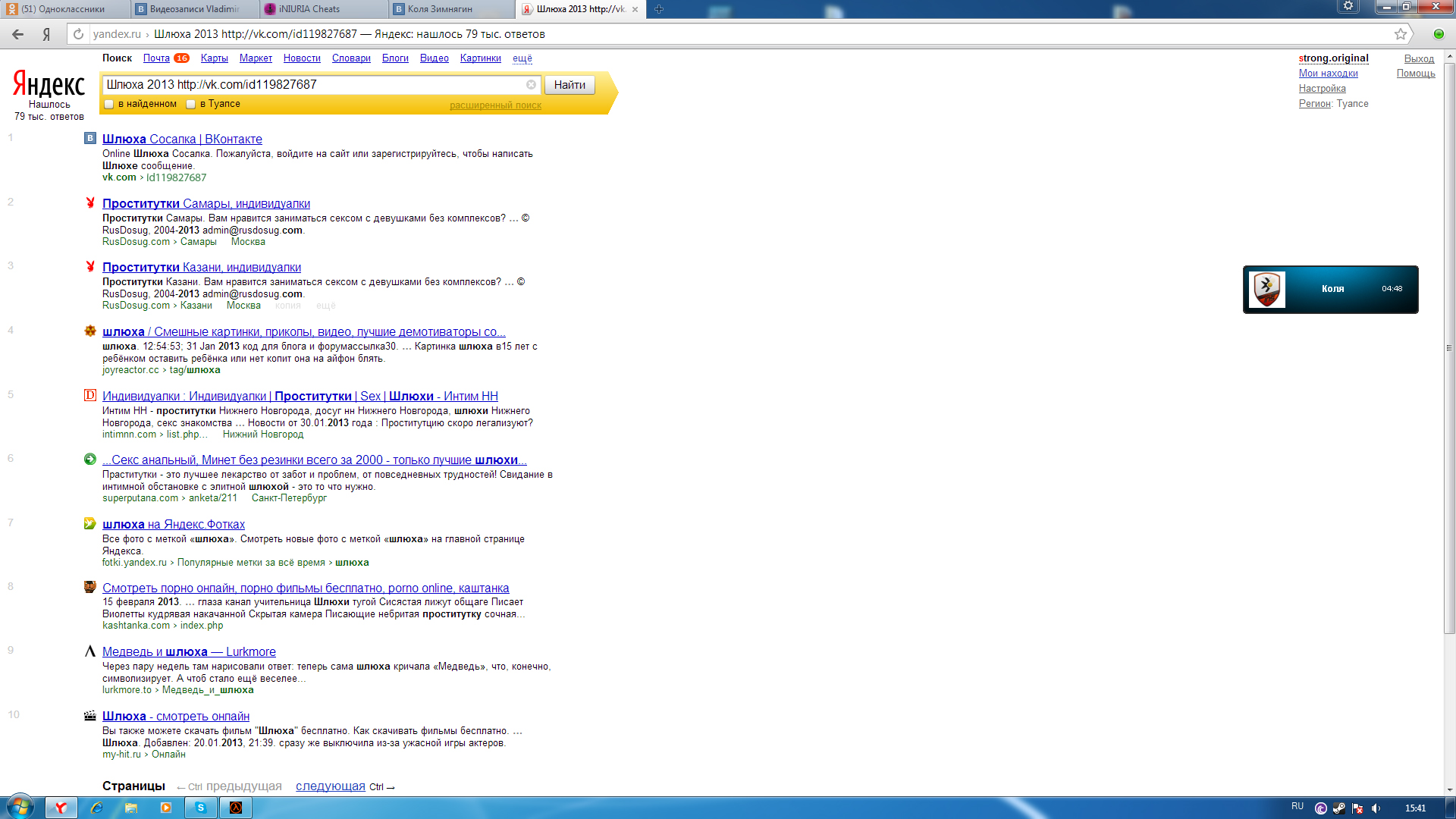Screen dimensions: 1456x819
Task: Reload the page with the refresh icon
Action: [78, 34]
